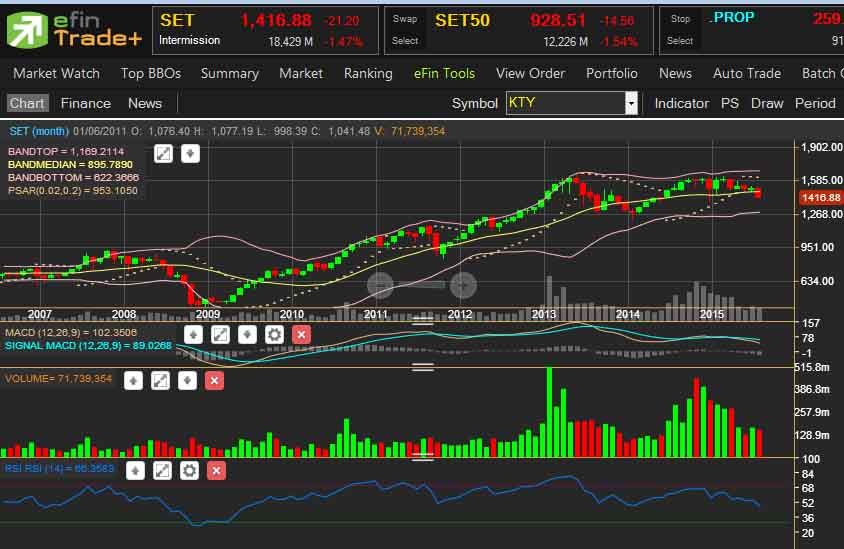
Task: Click the RSI (14) legend label
Action: (59, 468)
